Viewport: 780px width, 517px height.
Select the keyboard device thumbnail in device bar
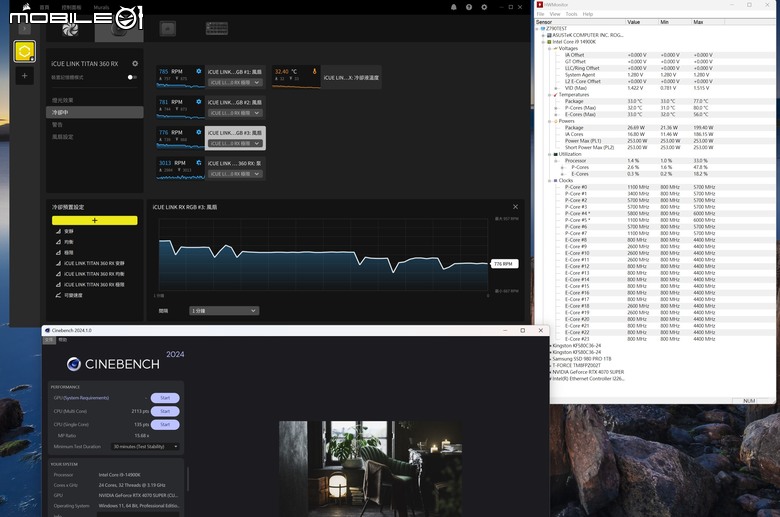click(x=217, y=28)
